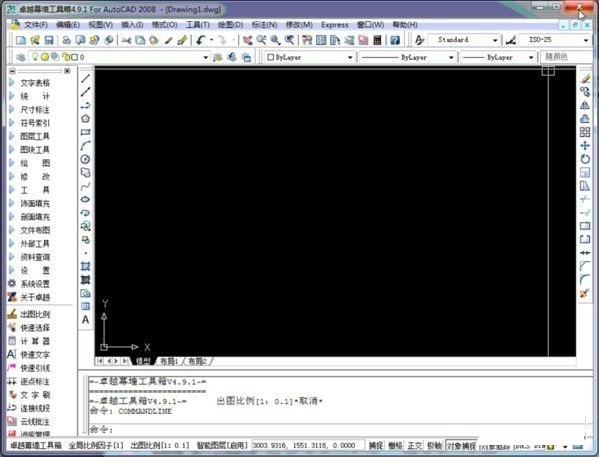Viewport: 599px width, 457px height.
Task: Select the Line tool in draw toolbar
Action: coord(86,78)
